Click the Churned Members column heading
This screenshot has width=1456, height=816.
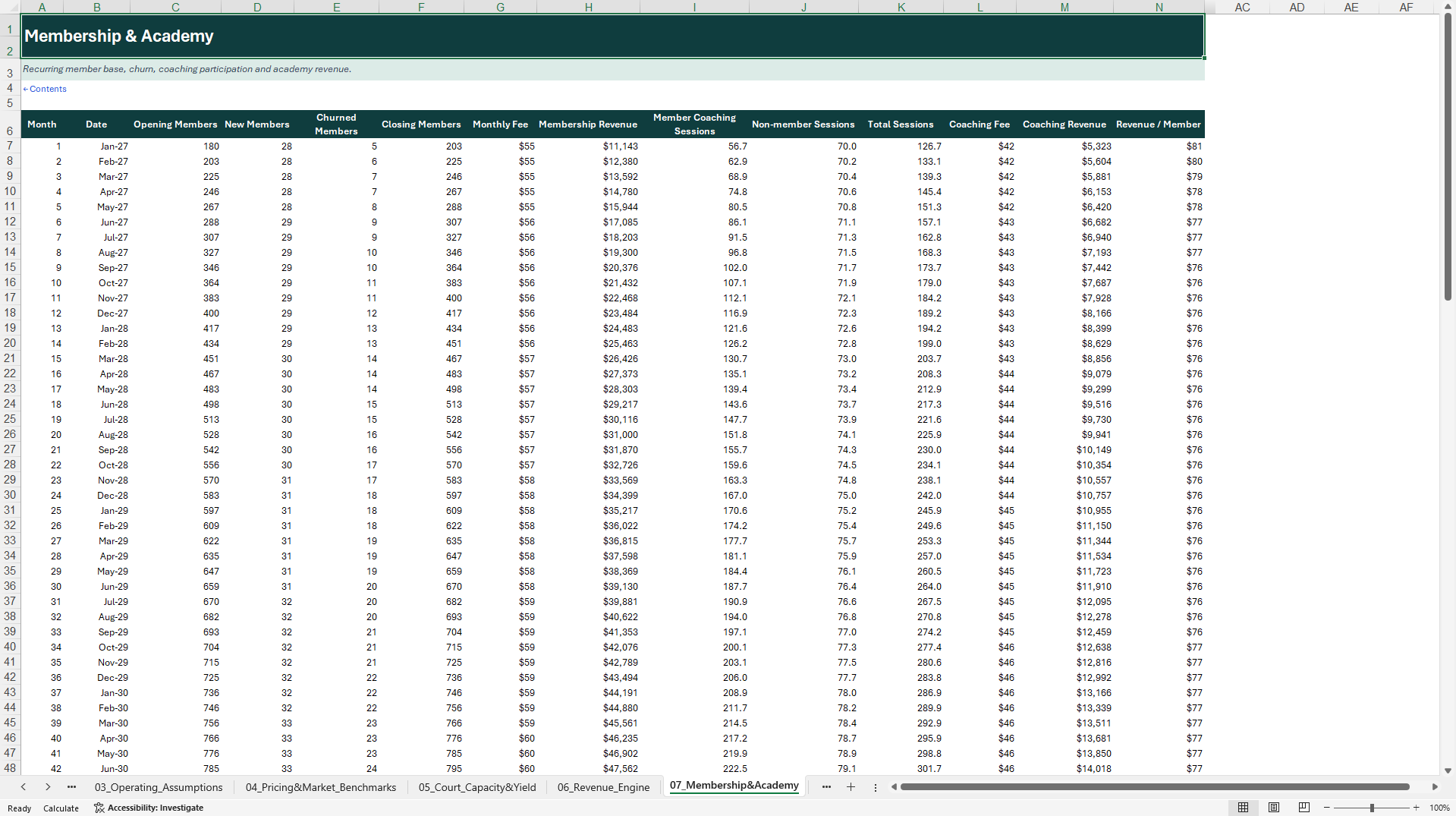click(336, 124)
